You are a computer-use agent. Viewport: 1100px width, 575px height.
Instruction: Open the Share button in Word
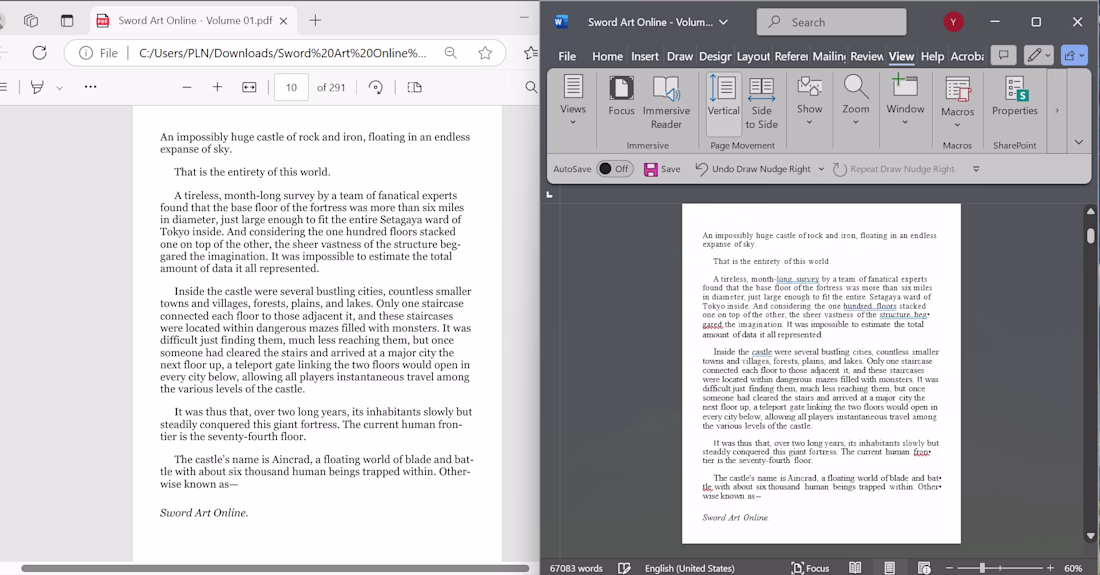point(1073,55)
